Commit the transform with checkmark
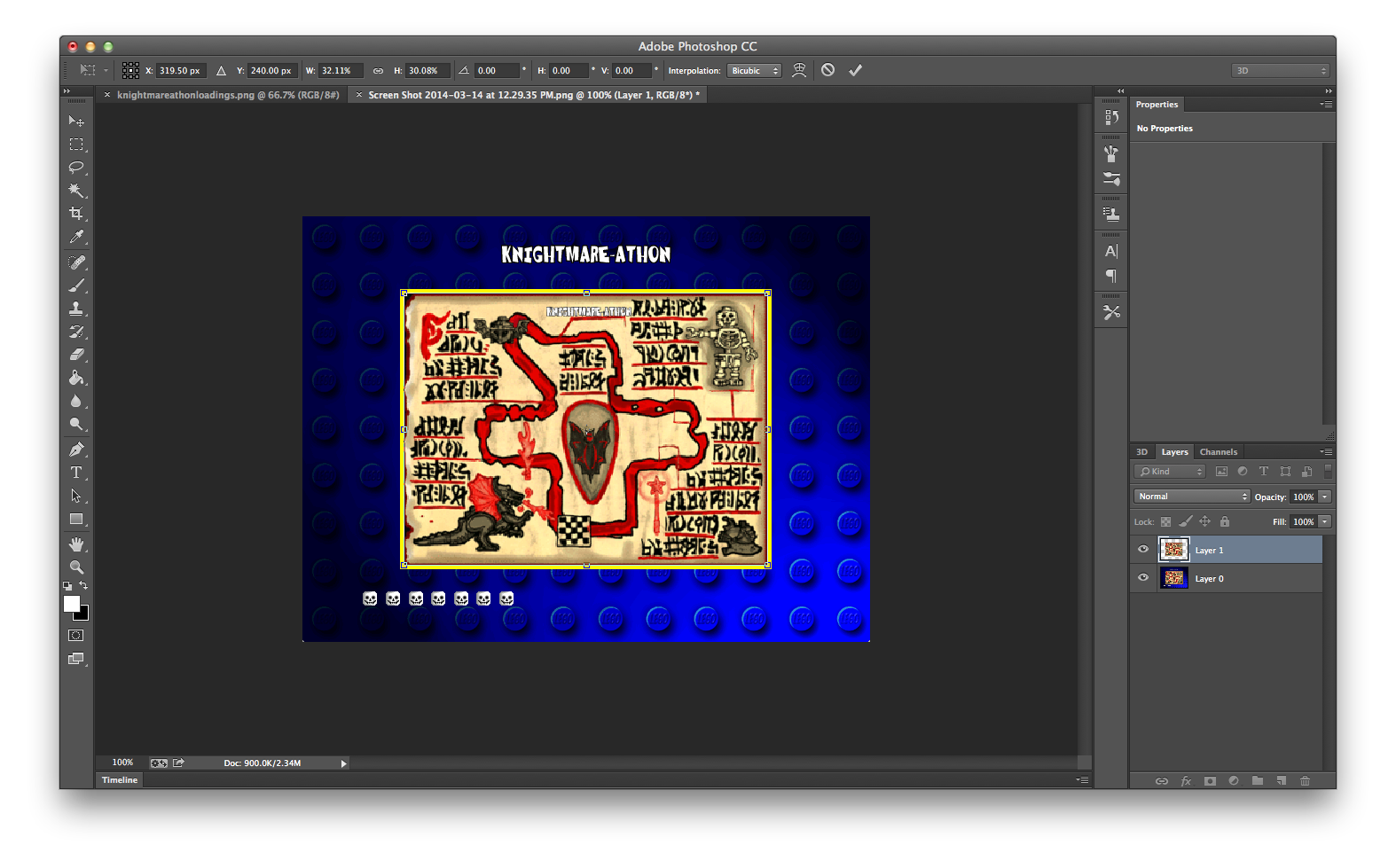Viewport: 1396px width, 868px height. click(x=855, y=70)
